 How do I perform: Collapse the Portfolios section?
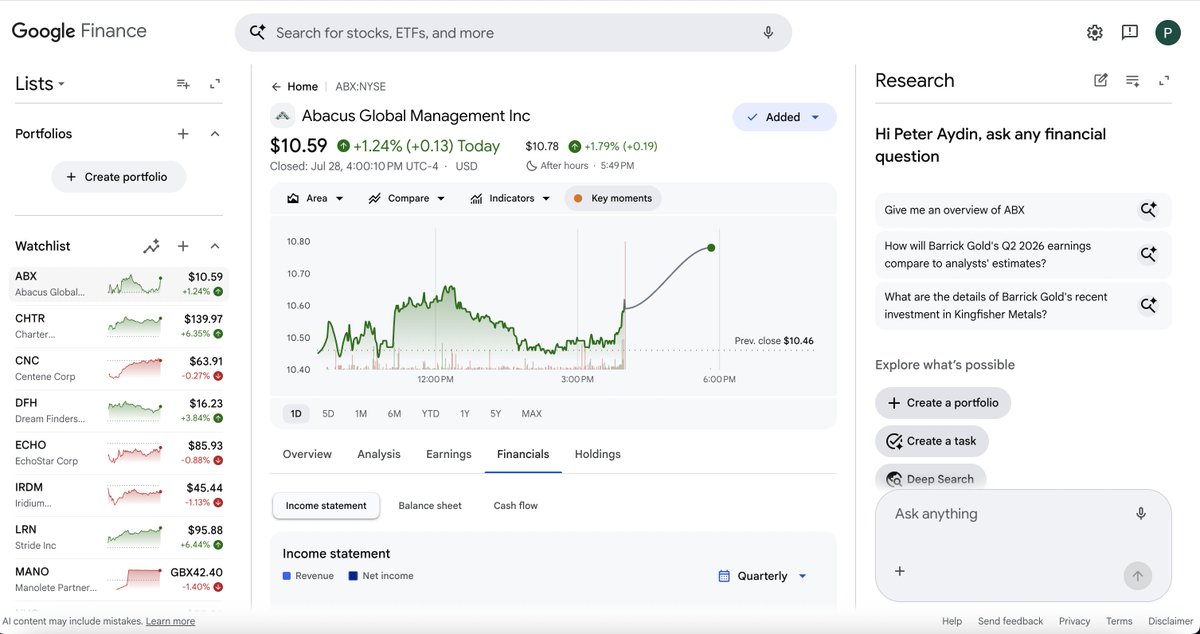coord(215,134)
